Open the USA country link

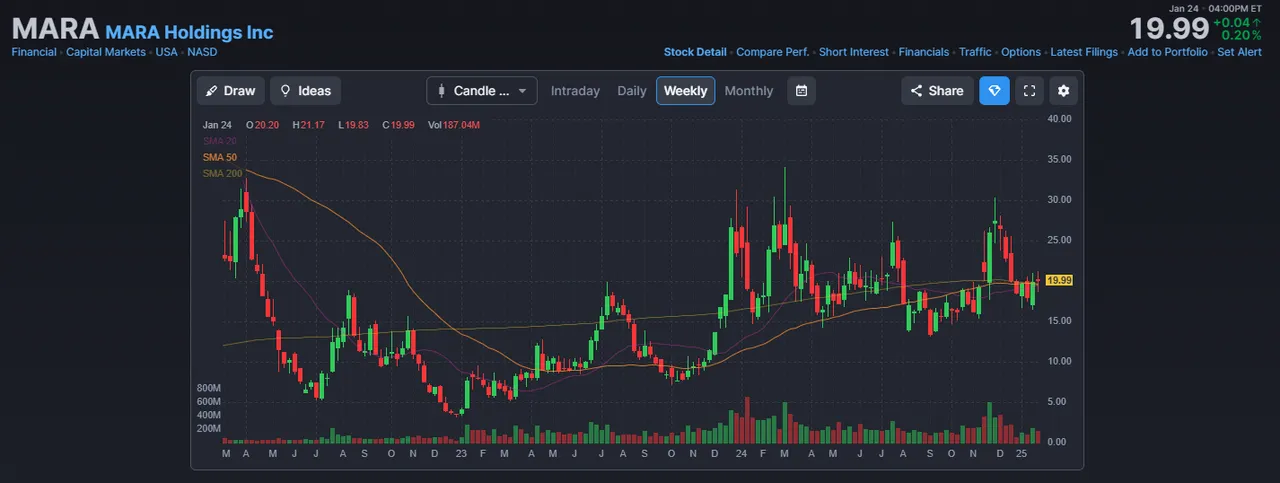tap(166, 52)
